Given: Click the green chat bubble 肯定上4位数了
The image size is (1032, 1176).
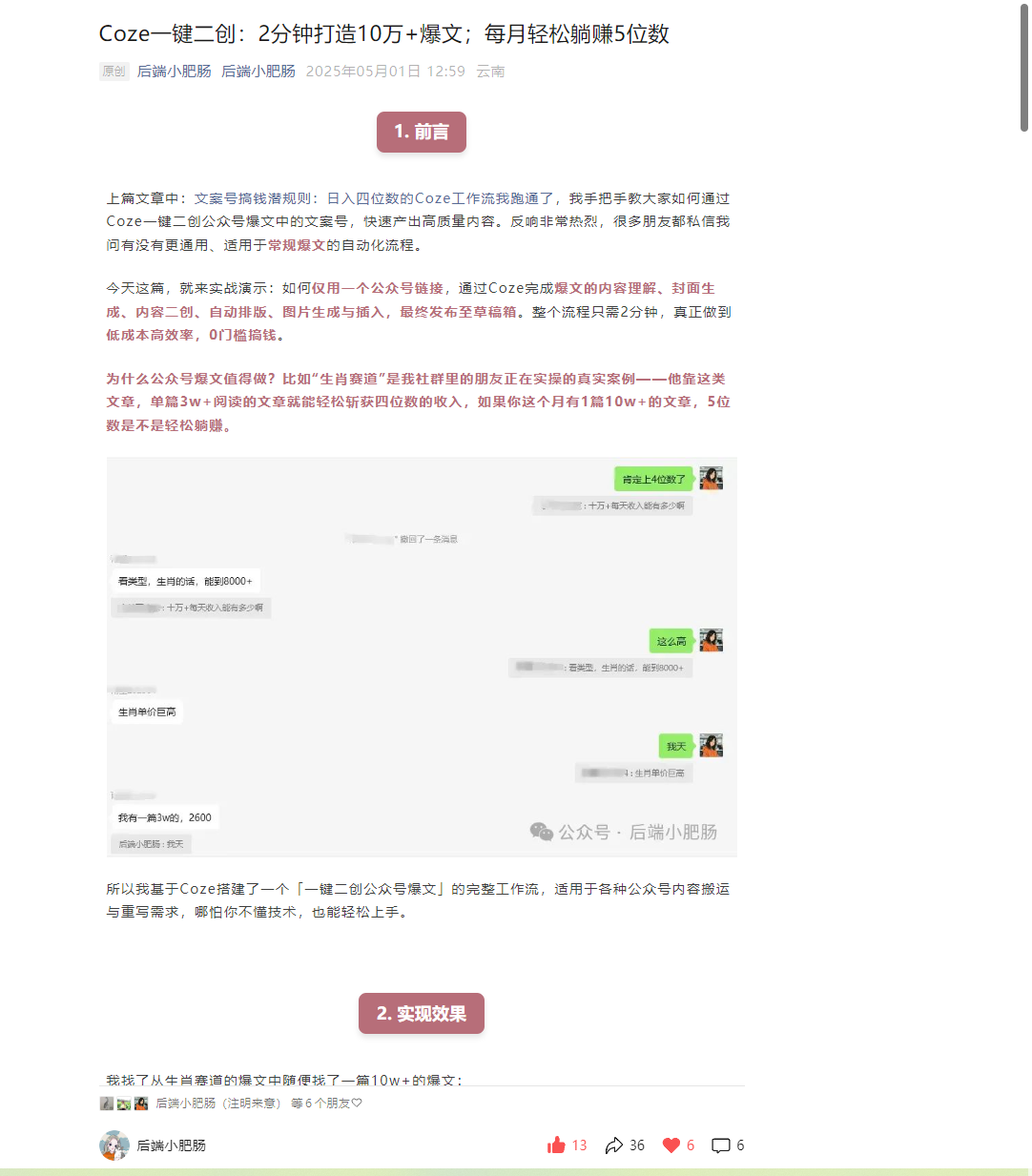Looking at the screenshot, I should click(x=653, y=479).
